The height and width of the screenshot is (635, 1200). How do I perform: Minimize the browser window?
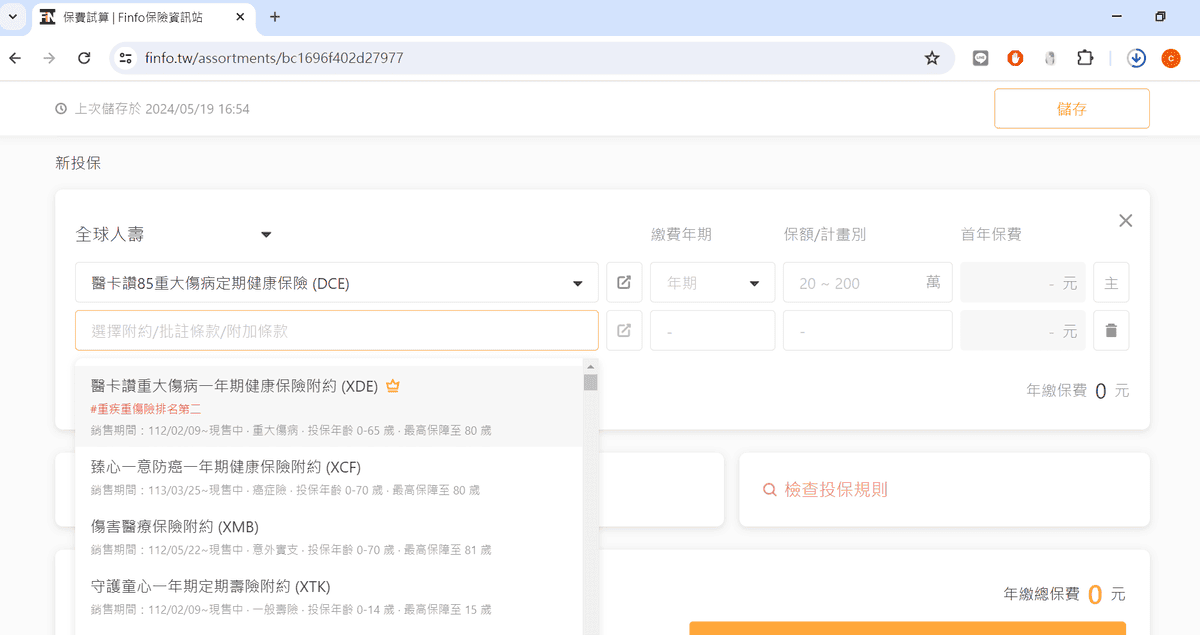(x=1115, y=17)
